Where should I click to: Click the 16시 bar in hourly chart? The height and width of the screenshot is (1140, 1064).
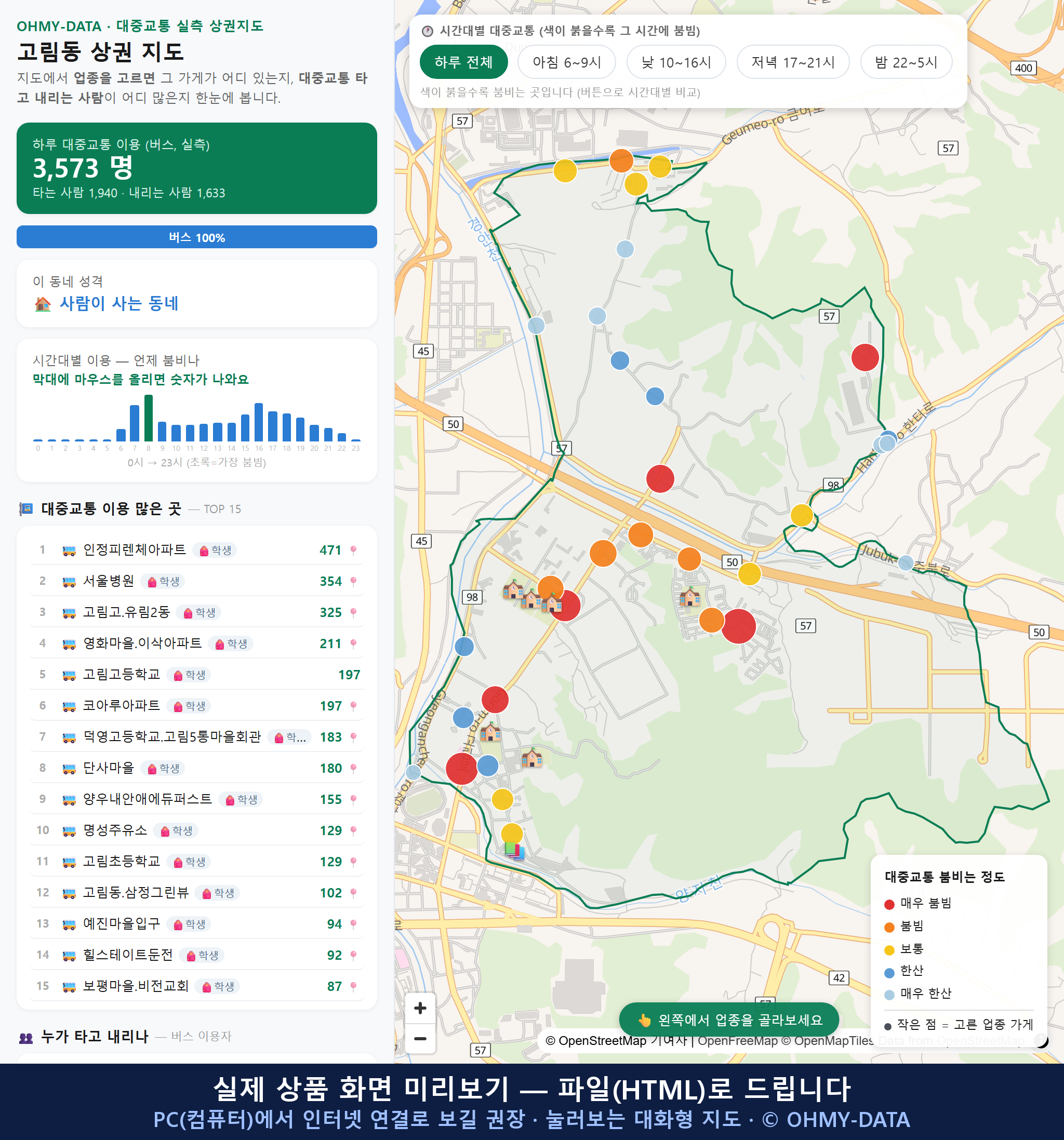pos(259,422)
